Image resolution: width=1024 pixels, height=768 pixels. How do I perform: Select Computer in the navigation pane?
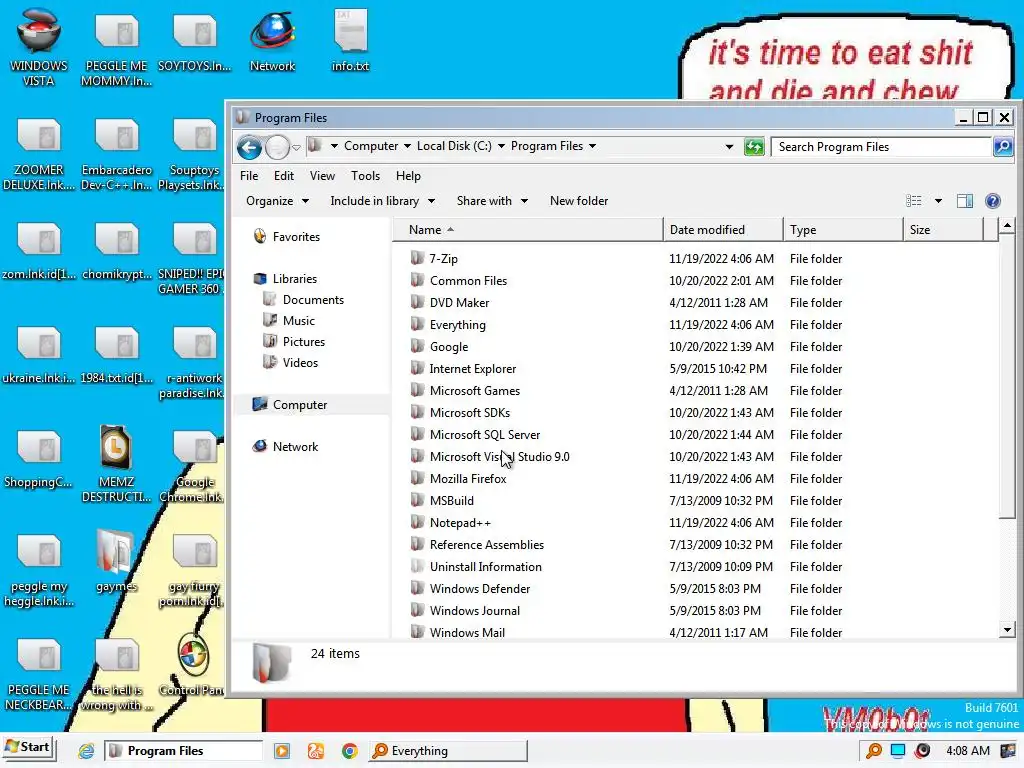[300, 405]
